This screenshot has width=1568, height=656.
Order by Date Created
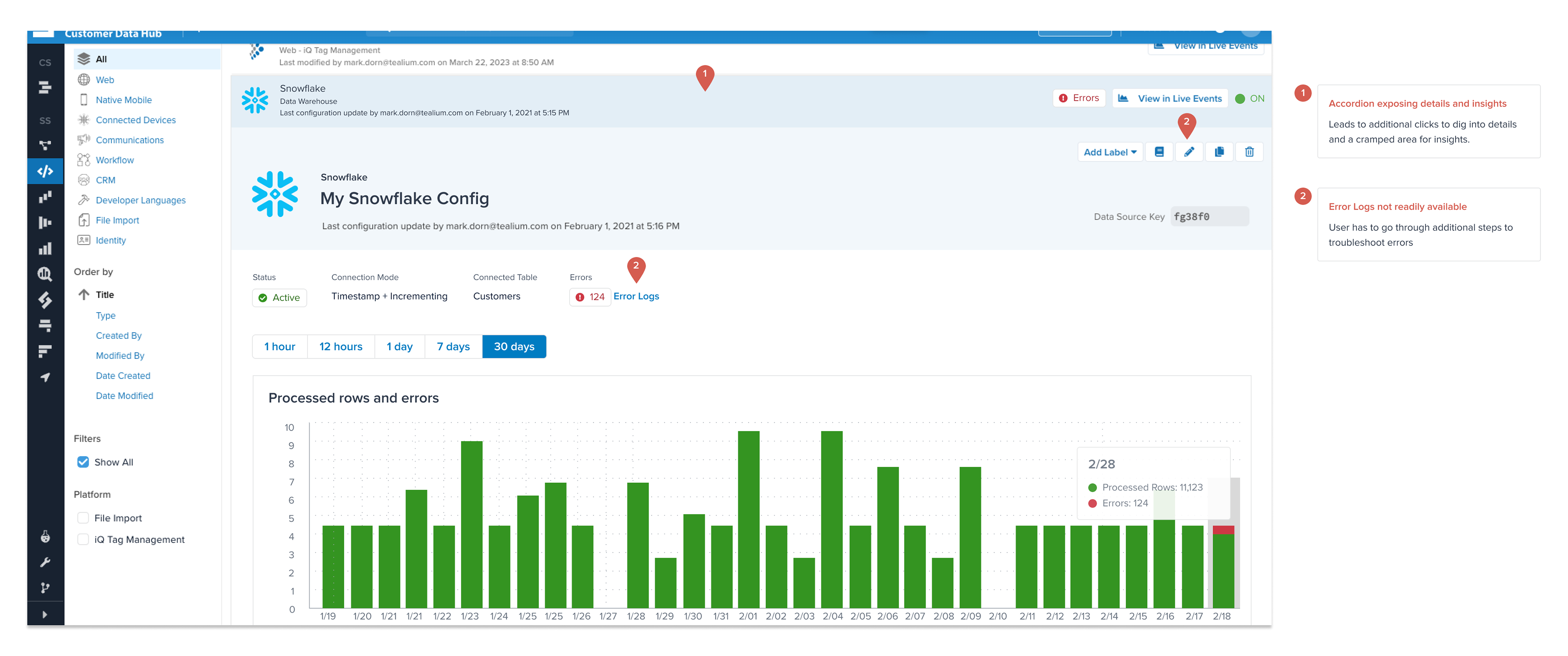[123, 376]
